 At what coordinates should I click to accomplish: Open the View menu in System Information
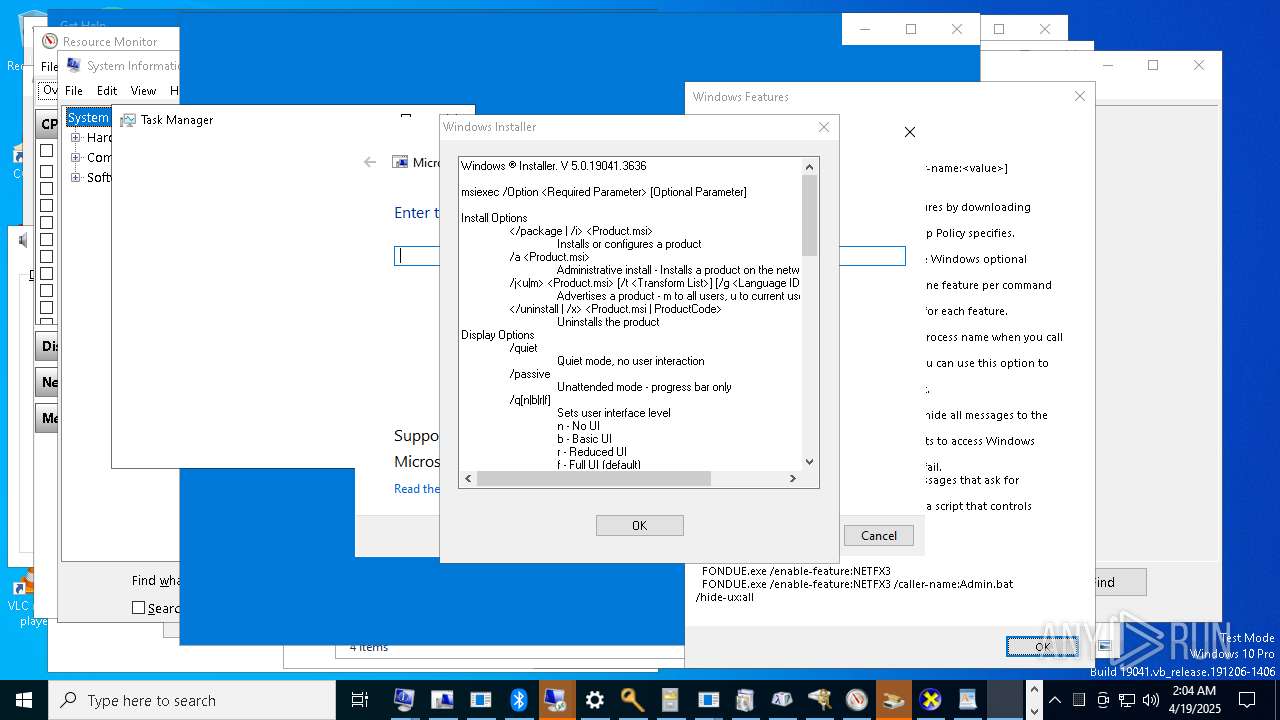pos(143,91)
